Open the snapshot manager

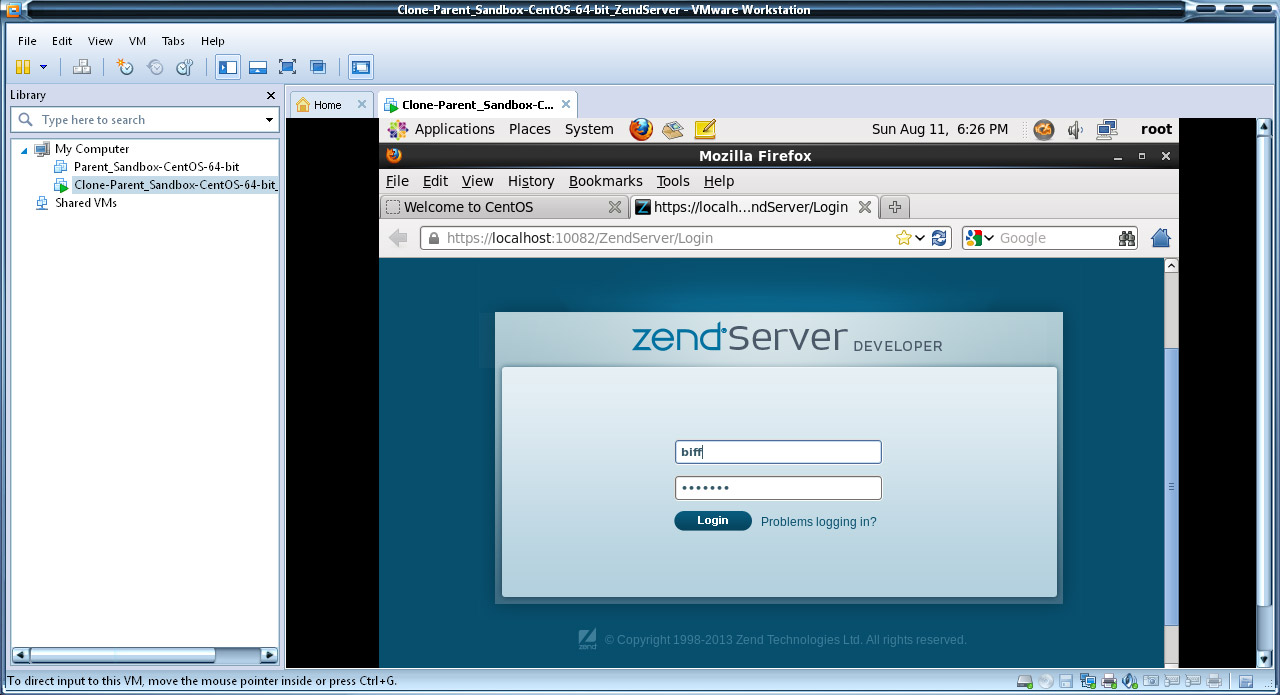(185, 67)
